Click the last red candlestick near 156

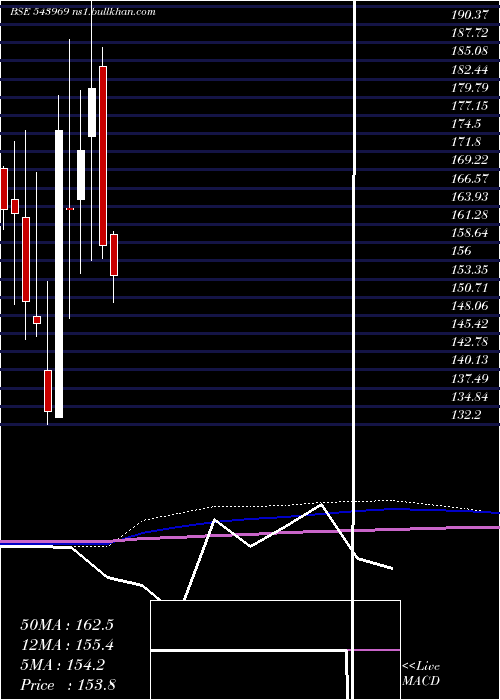click(x=114, y=255)
